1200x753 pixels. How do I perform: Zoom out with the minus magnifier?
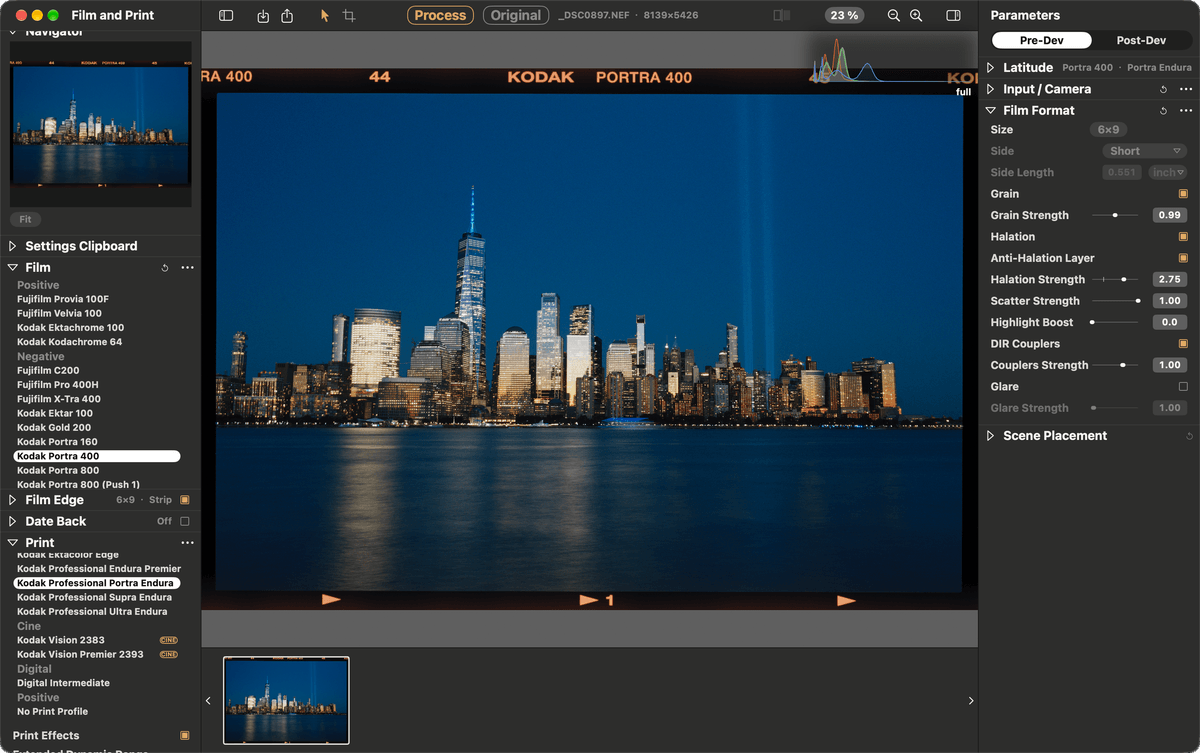(894, 16)
